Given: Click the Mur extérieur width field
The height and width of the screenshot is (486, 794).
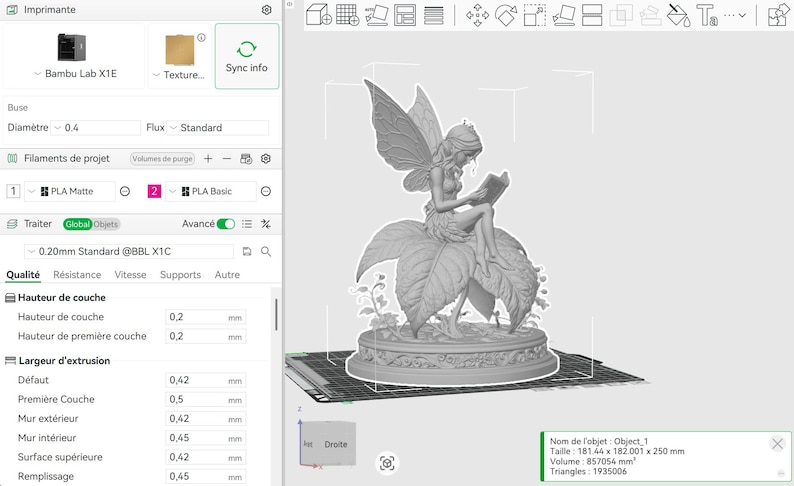Looking at the screenshot, I should pyautogui.click(x=206, y=419).
